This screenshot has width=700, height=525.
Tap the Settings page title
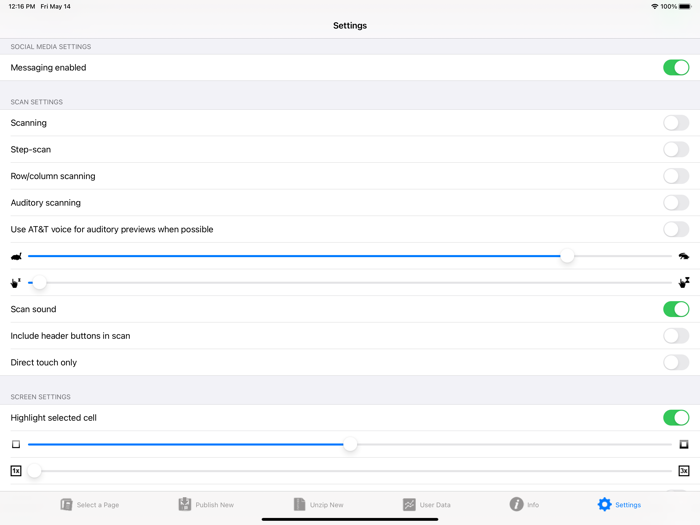click(350, 25)
